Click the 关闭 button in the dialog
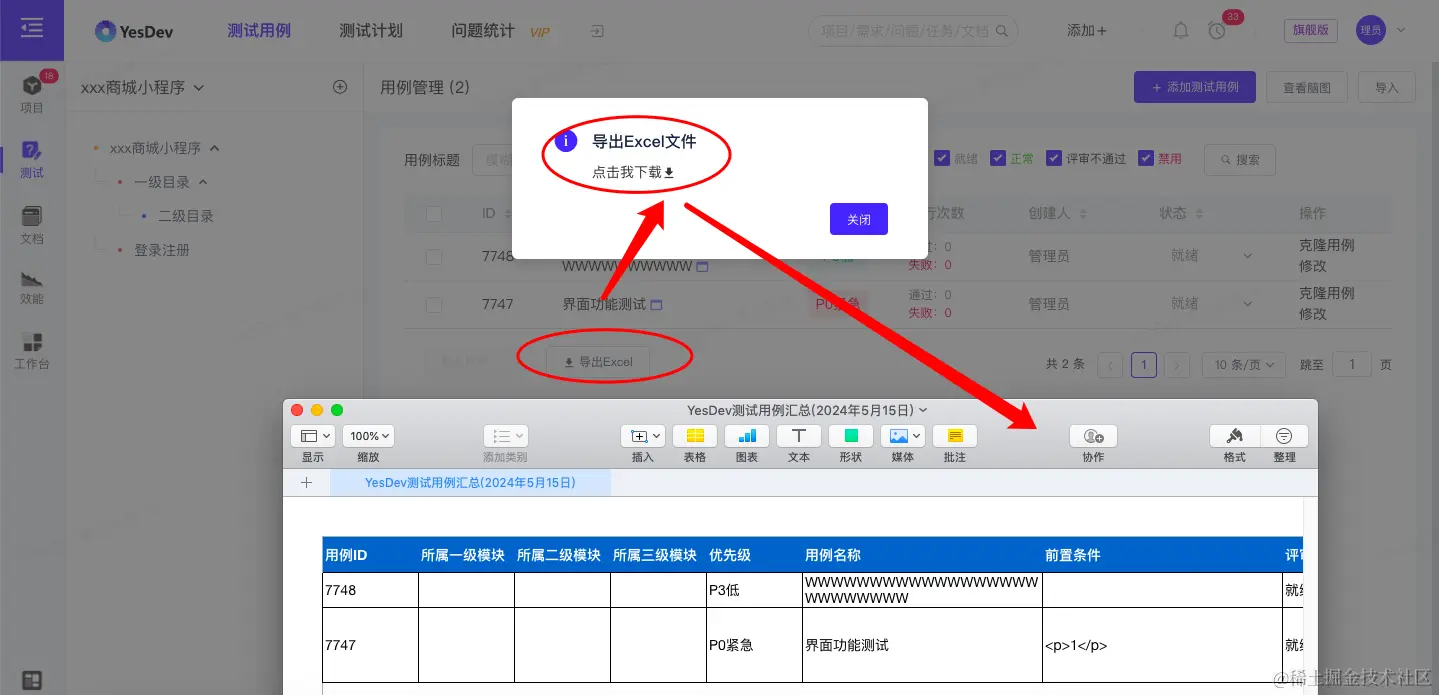The image size is (1439, 695). [x=859, y=219]
